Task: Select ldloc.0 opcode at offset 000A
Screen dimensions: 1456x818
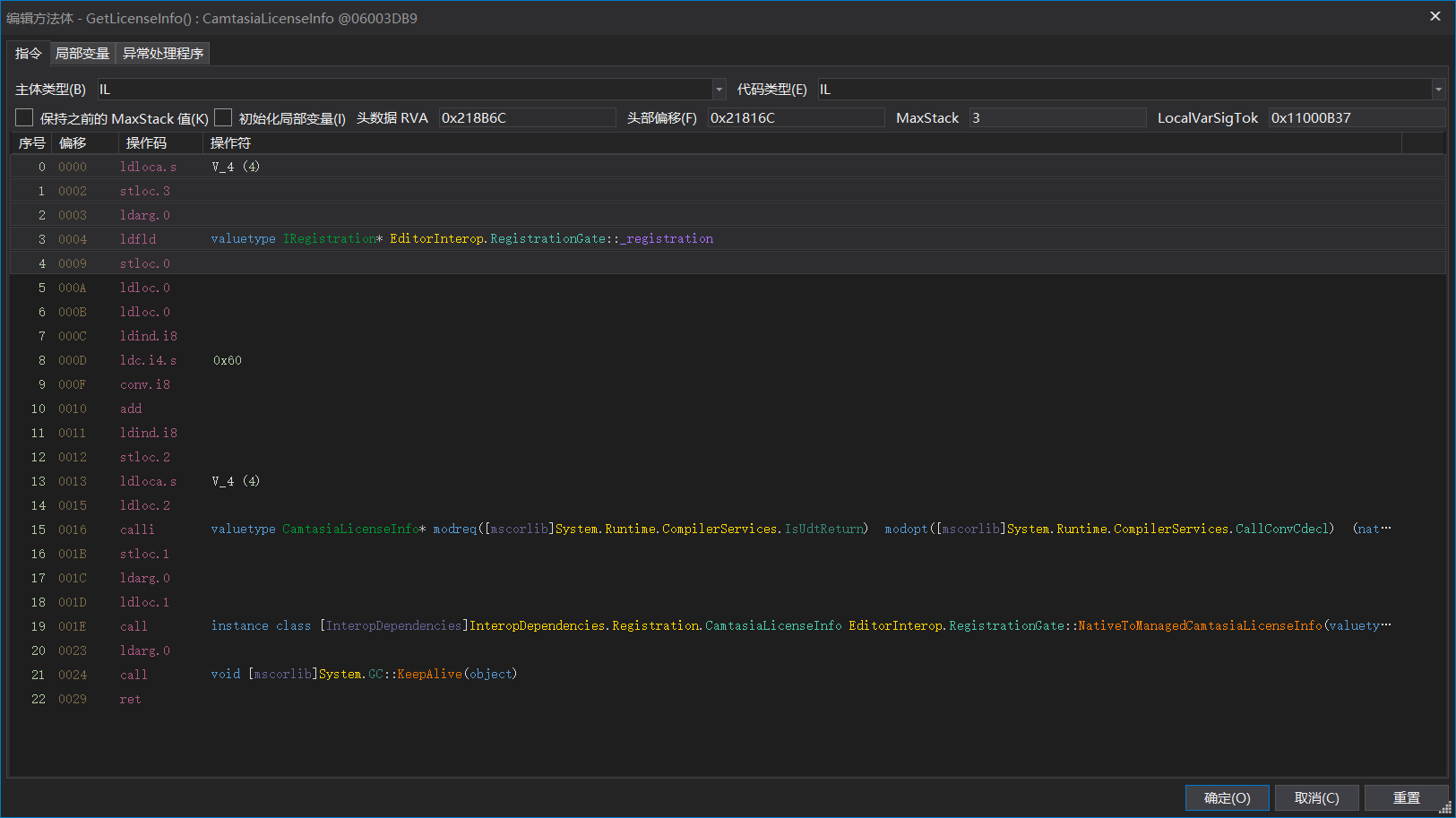Action: click(x=145, y=288)
